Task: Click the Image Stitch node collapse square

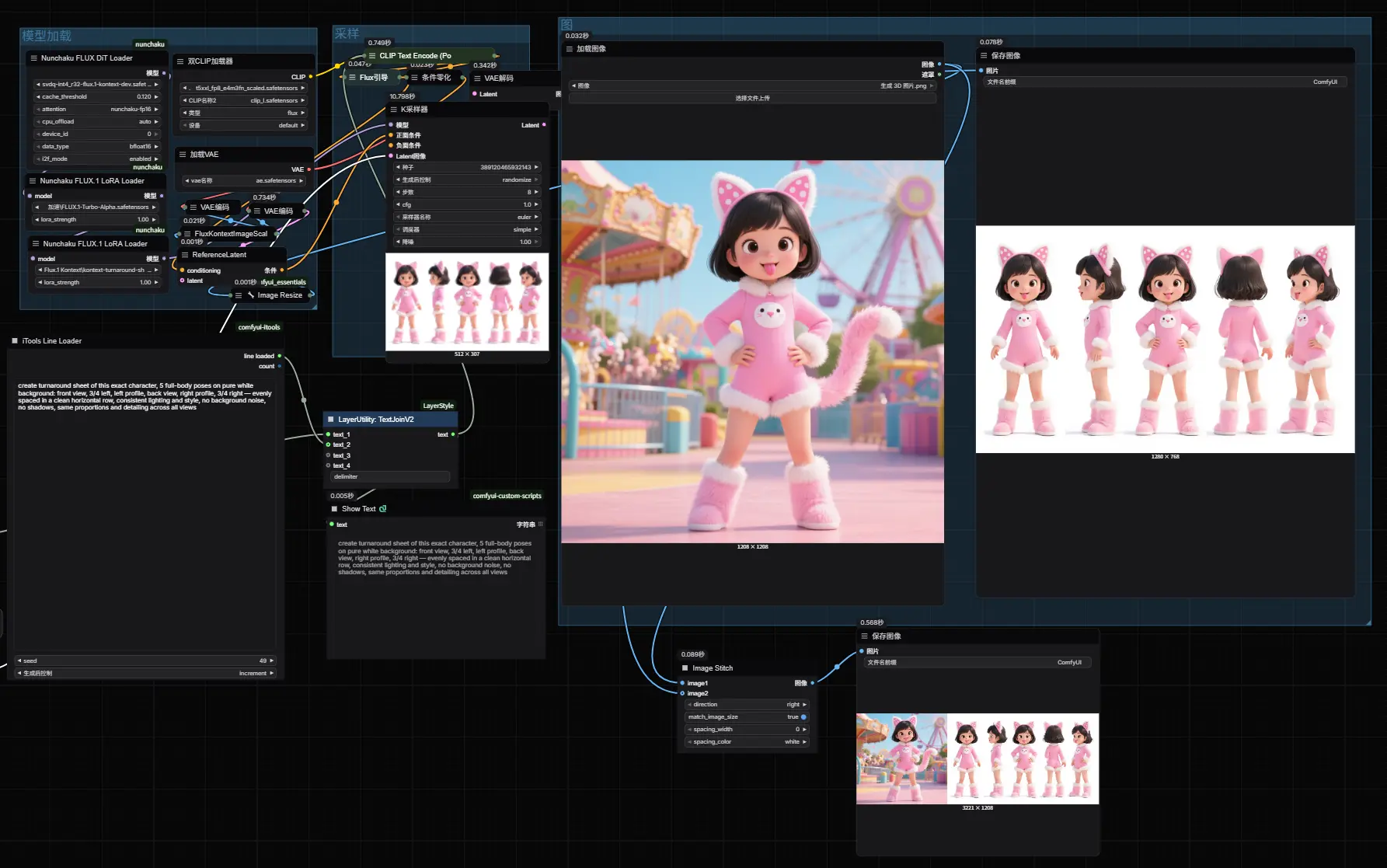Action: (685, 668)
